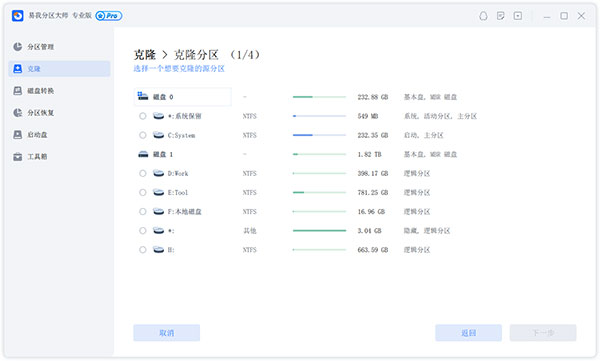Open the notifications bell icon
The height and width of the screenshot is (361, 600).
point(483,16)
